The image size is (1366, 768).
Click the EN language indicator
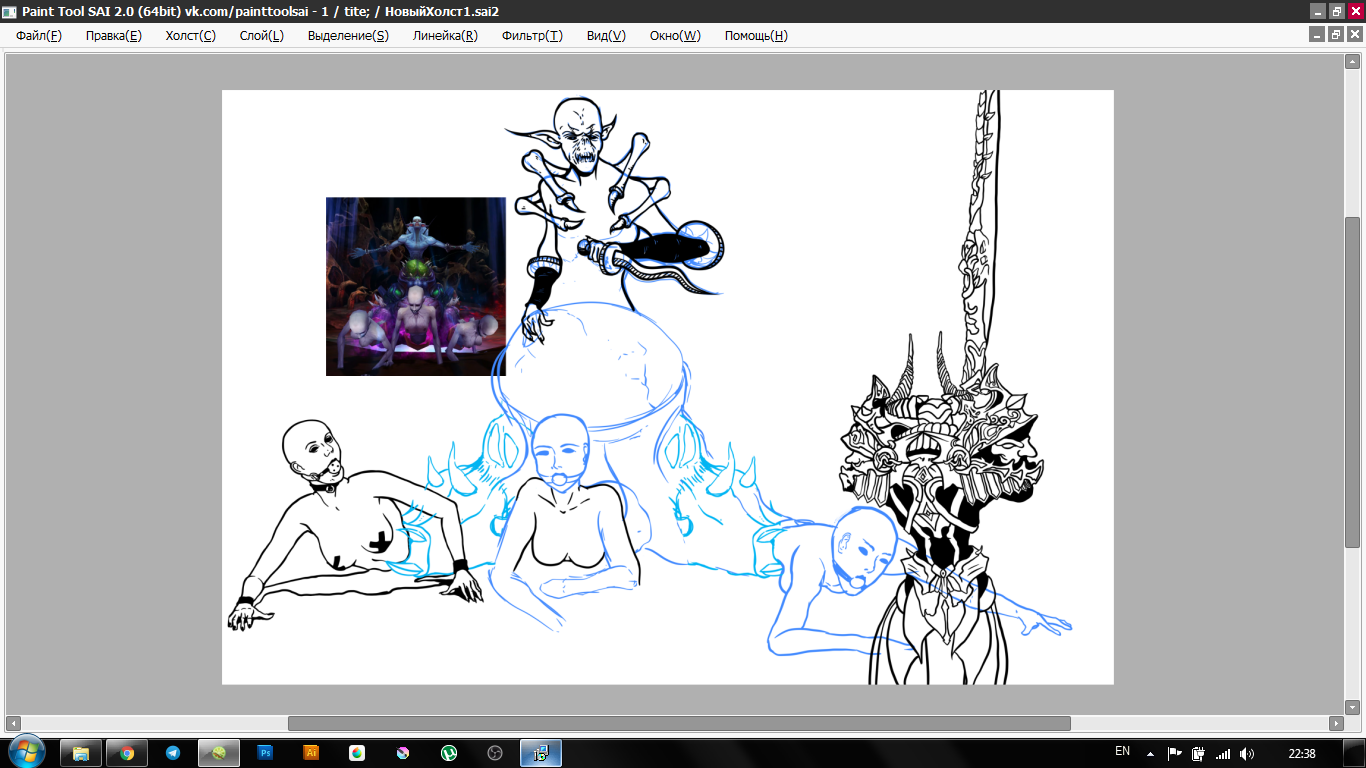pos(1122,752)
